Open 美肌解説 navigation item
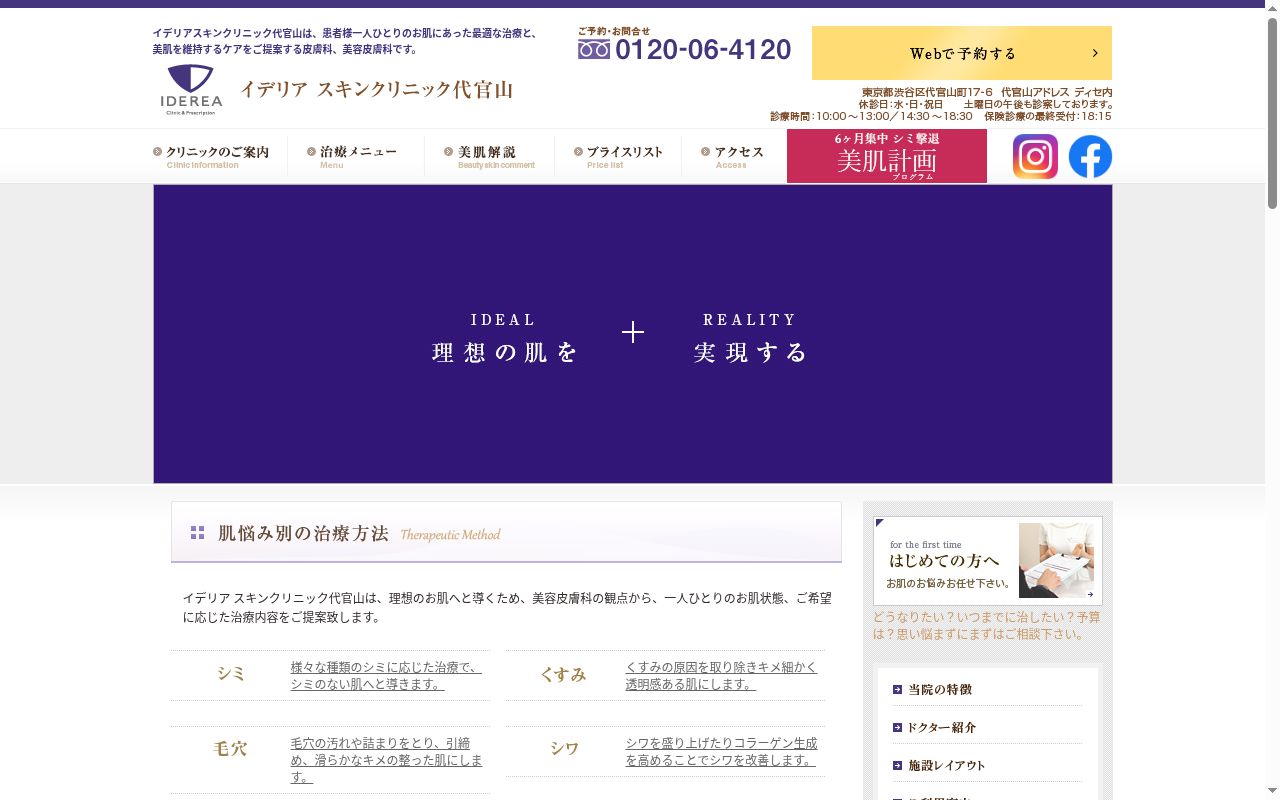The image size is (1280, 800). click(x=490, y=156)
